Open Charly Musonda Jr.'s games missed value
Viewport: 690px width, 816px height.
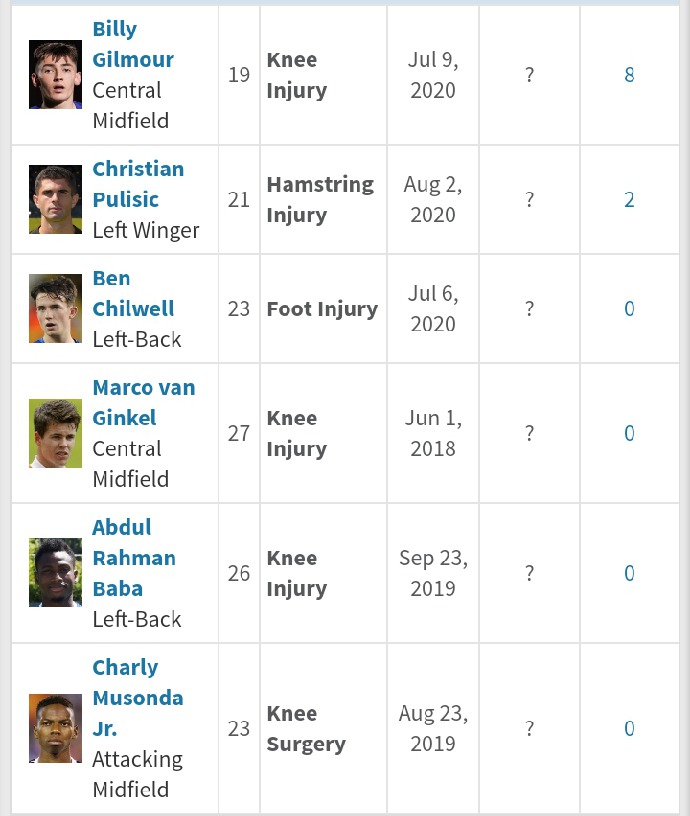pos(629,728)
